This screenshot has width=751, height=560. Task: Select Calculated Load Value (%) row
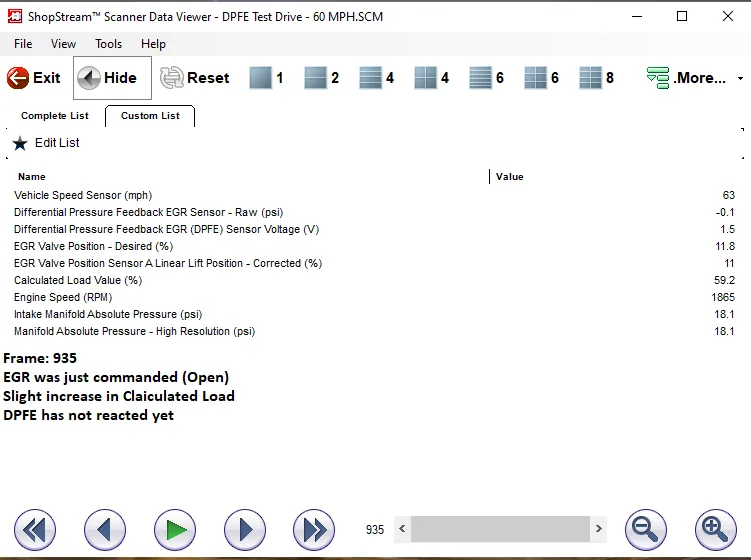pos(375,280)
